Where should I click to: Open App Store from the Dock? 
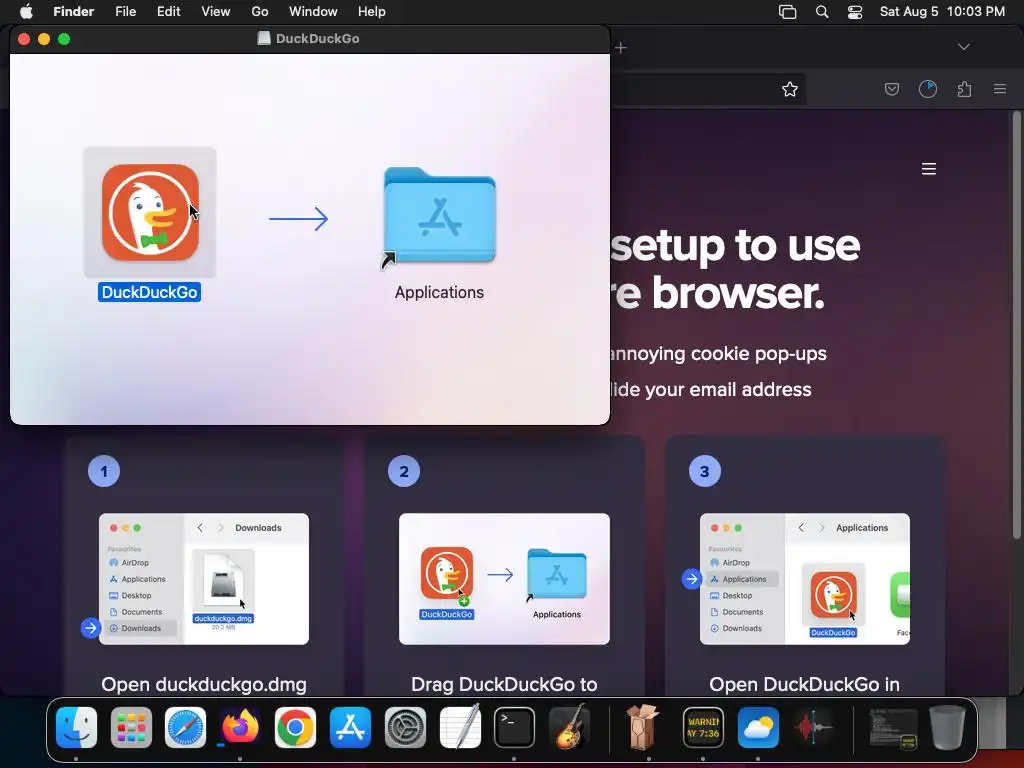coord(351,728)
